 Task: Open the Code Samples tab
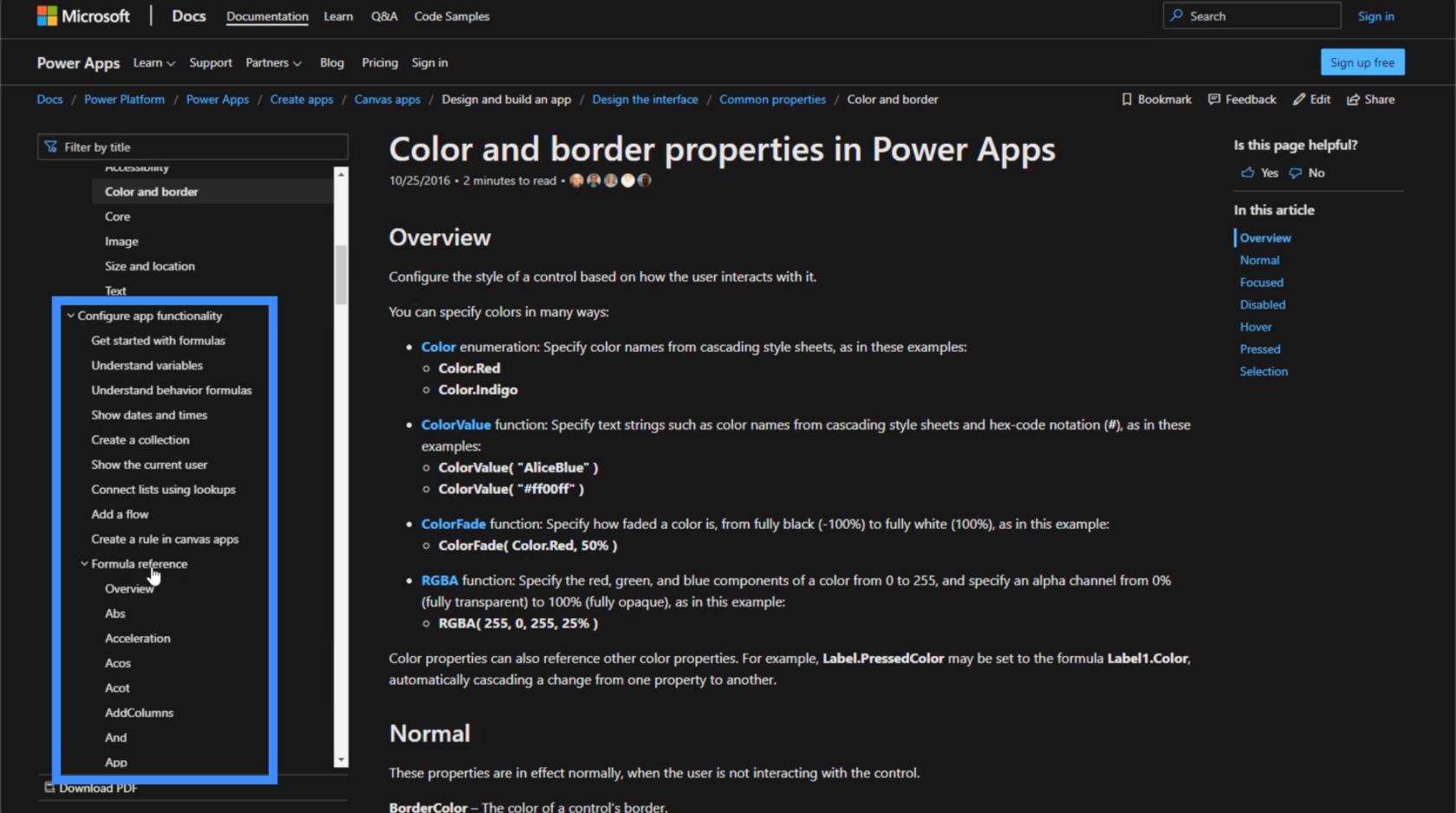pos(452,16)
